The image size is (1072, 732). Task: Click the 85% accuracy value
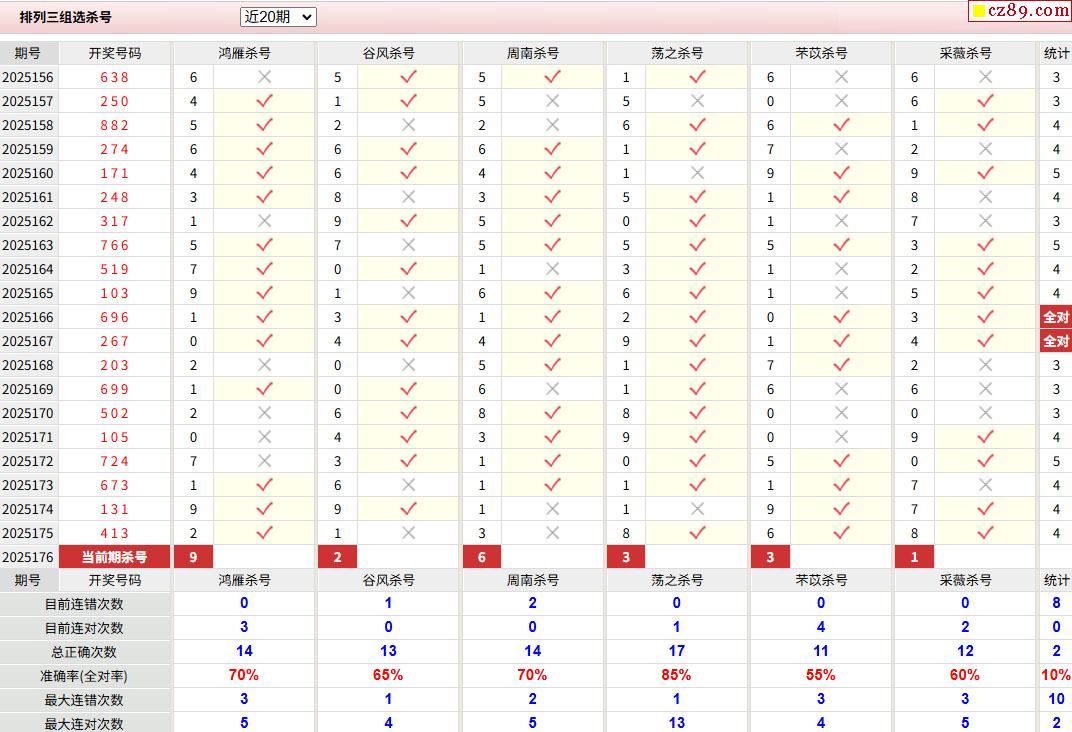click(676, 675)
